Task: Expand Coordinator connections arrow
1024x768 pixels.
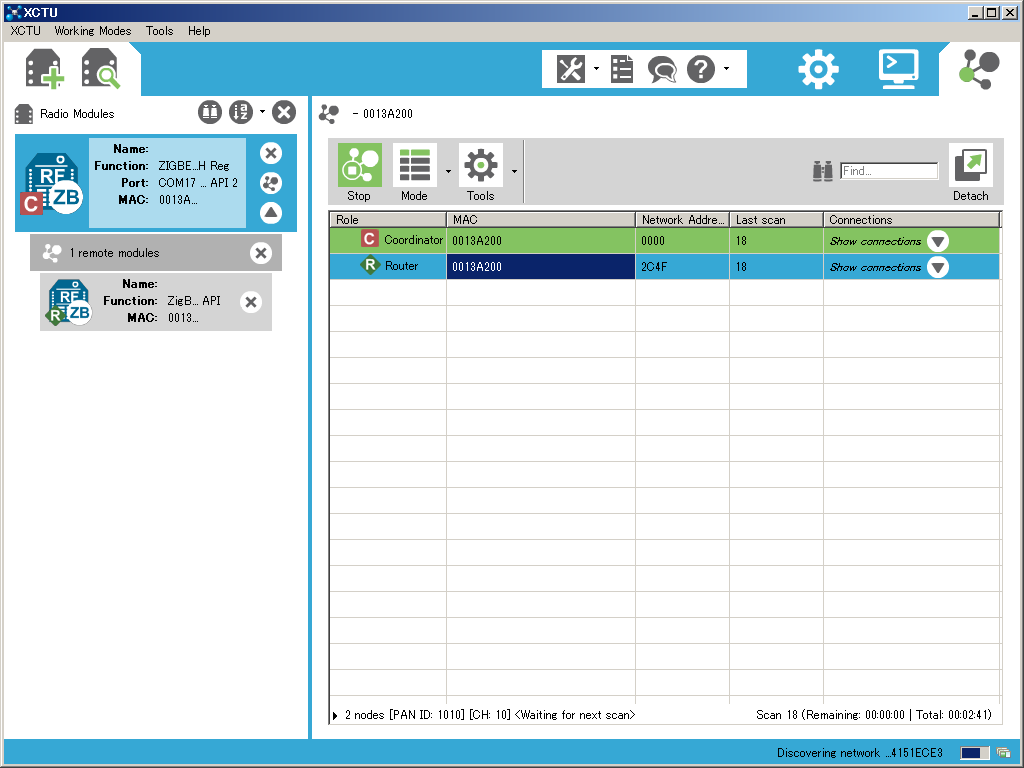Action: coord(938,241)
